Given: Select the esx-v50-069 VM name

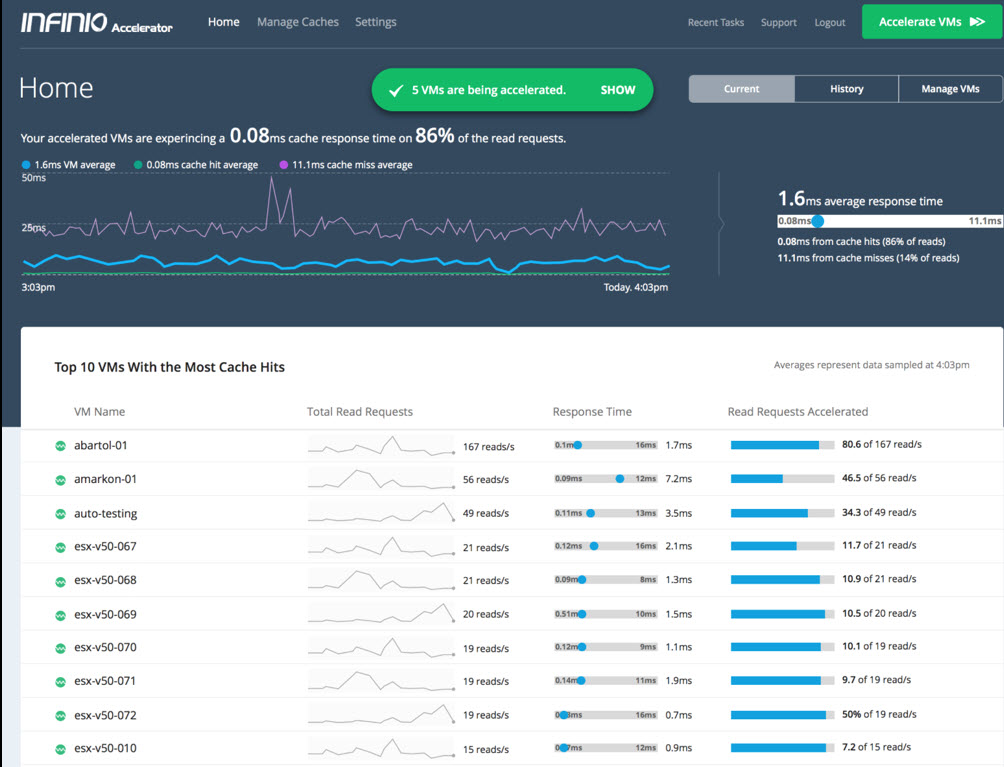Looking at the screenshot, I should (105, 614).
